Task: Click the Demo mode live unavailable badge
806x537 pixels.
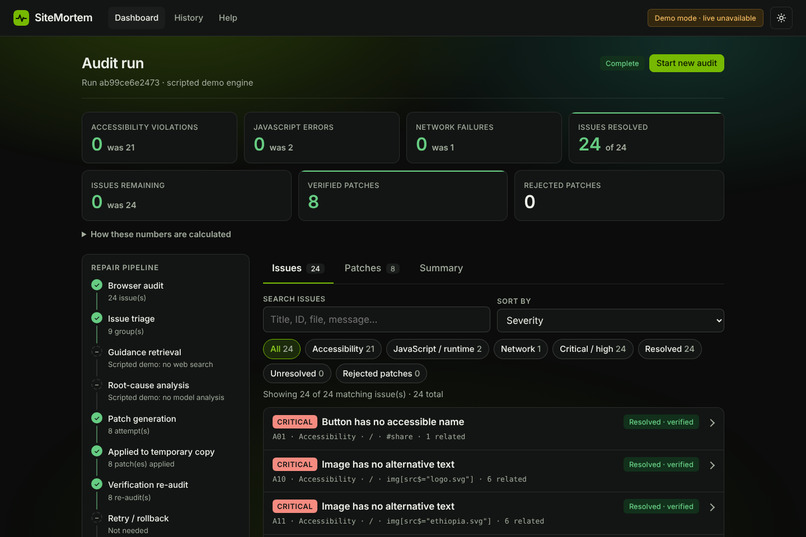Action: 705,18
